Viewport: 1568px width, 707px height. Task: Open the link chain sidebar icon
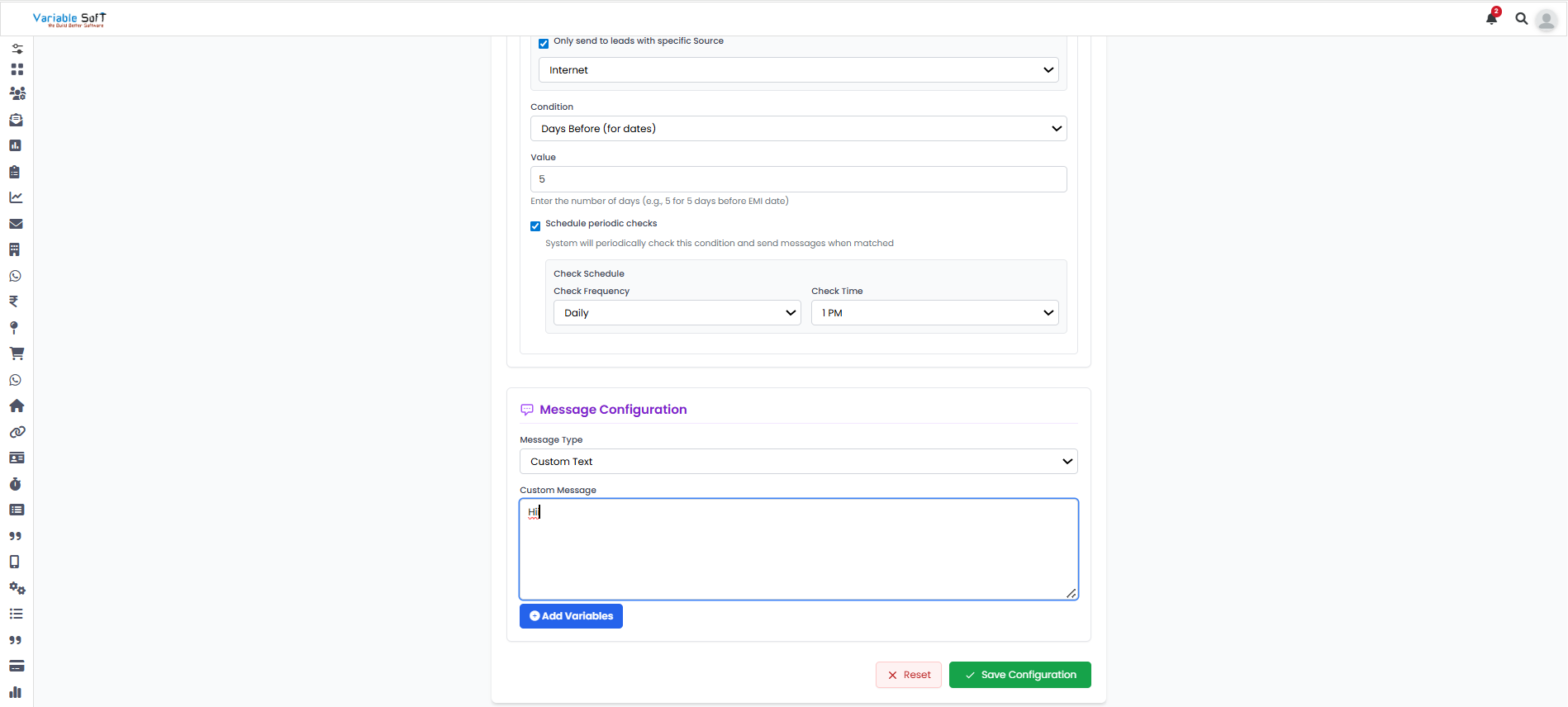(x=17, y=432)
